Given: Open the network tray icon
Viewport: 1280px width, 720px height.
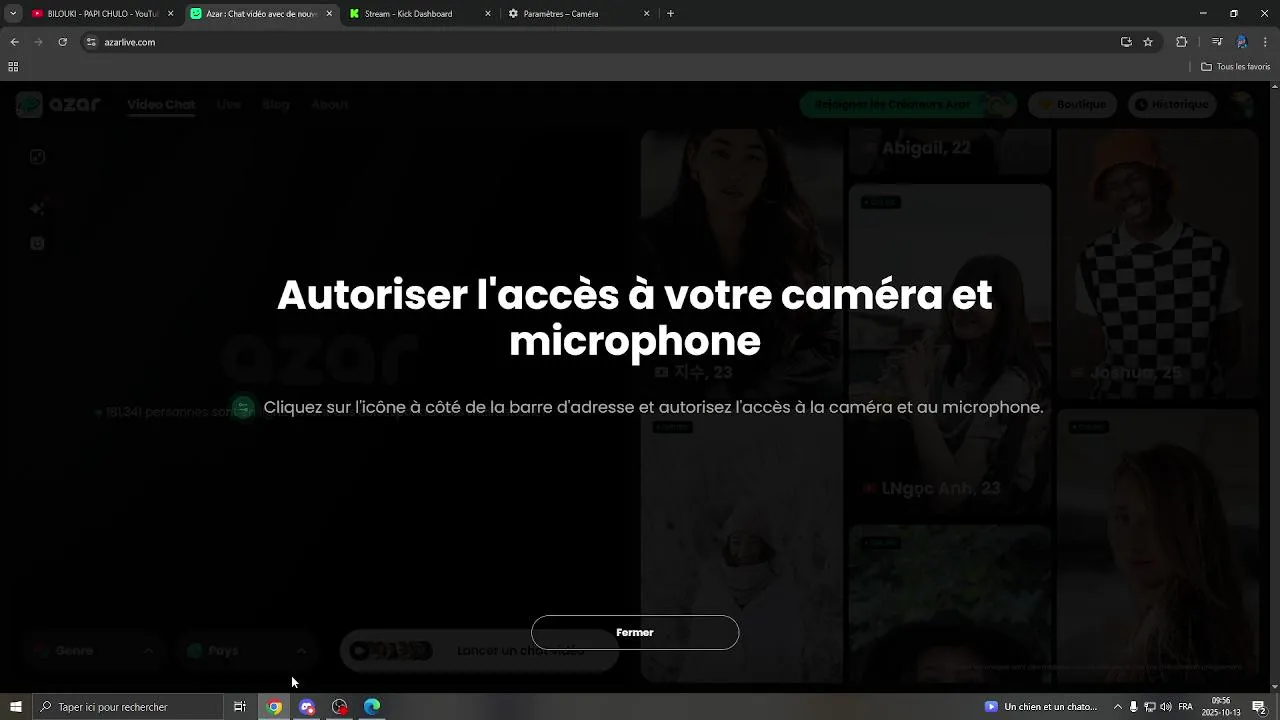Looking at the screenshot, I should tap(1150, 707).
